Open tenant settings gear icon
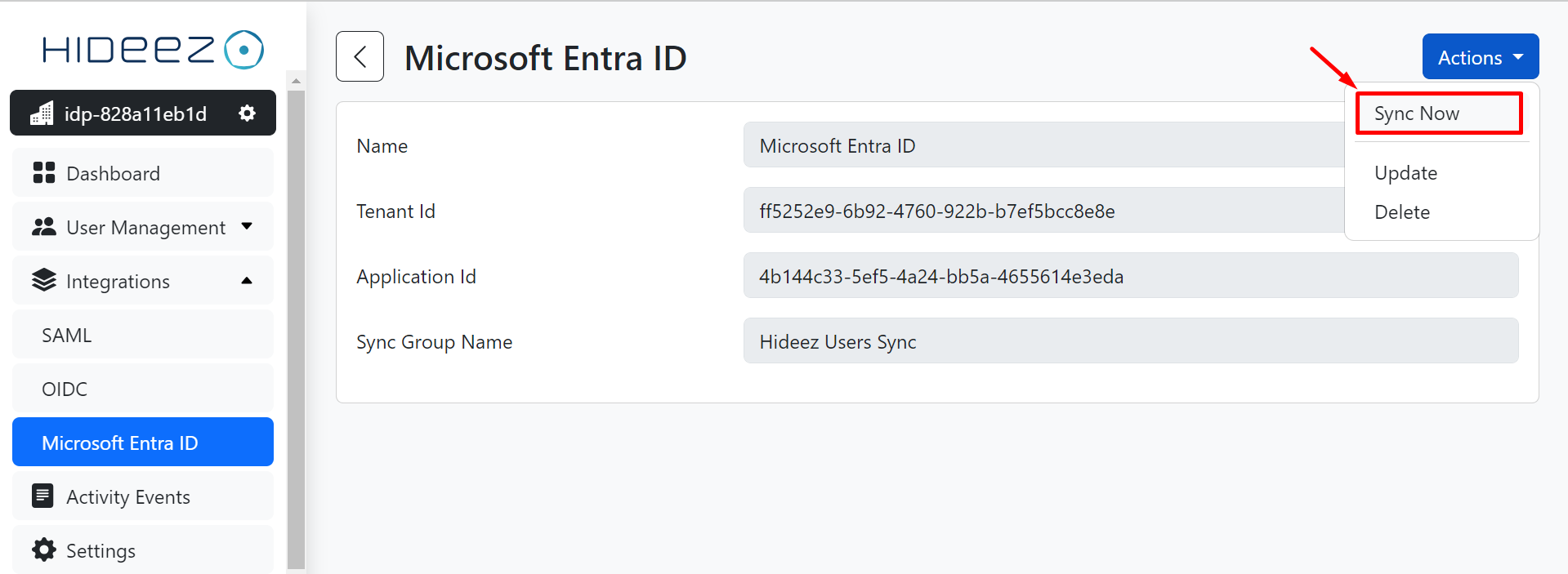This screenshot has height=574, width=1568. coord(247,113)
